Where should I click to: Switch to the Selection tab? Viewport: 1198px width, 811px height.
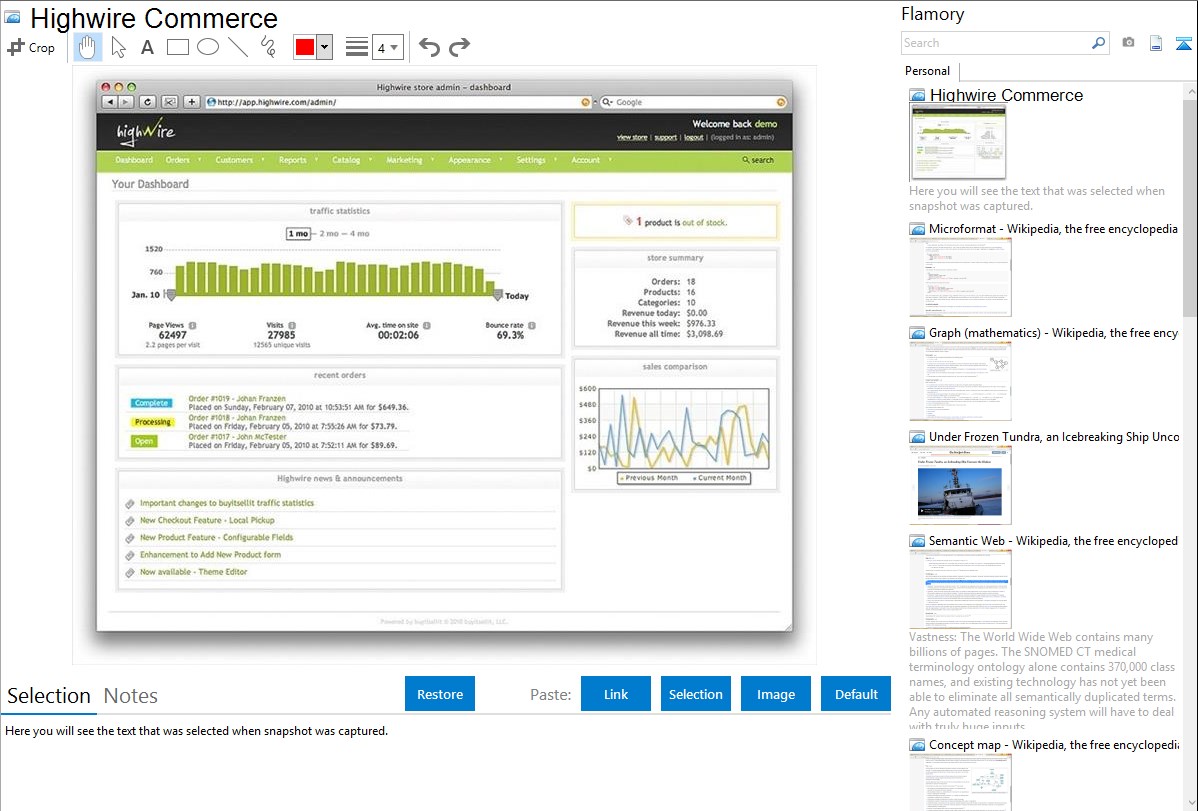tap(49, 696)
